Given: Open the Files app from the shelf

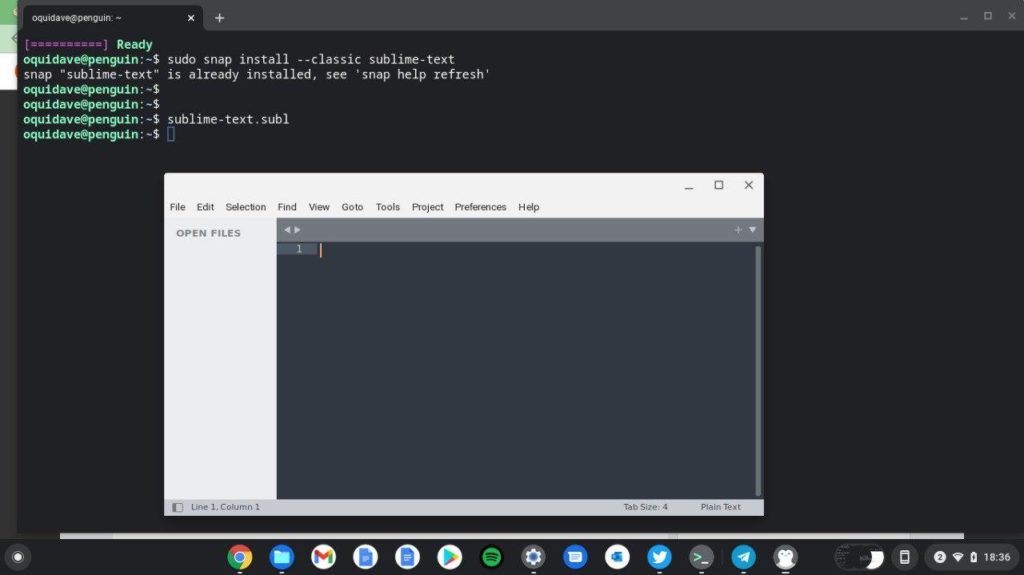Looking at the screenshot, I should [x=281, y=557].
